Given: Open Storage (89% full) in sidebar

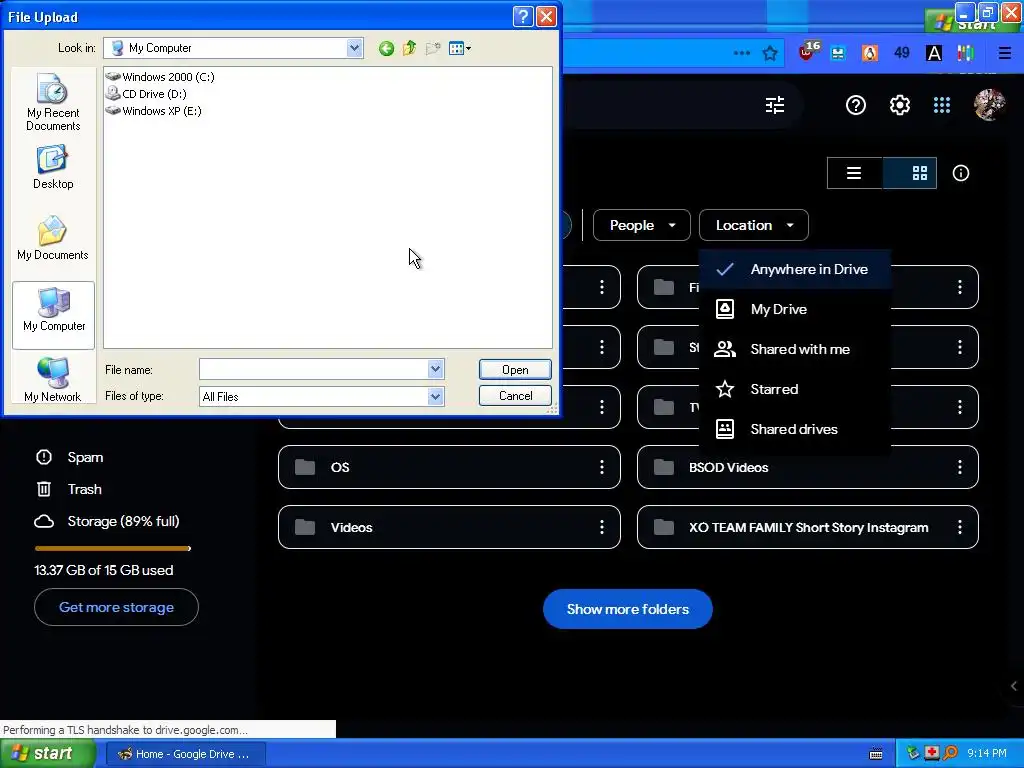Looking at the screenshot, I should pos(108,521).
